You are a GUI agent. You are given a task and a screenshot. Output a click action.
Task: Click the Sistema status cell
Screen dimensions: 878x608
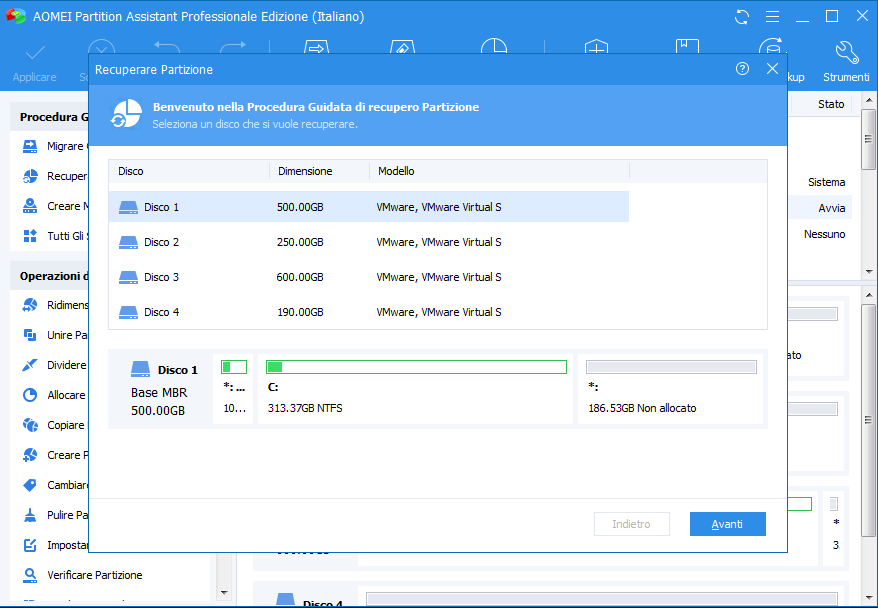click(826, 182)
